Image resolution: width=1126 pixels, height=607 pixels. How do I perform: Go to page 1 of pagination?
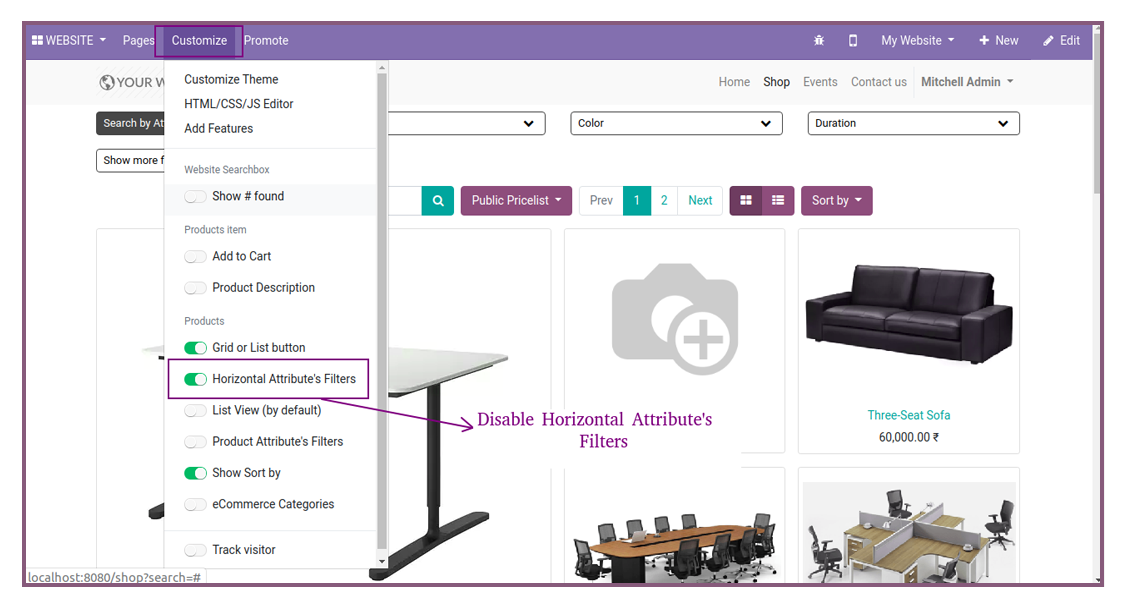tap(637, 200)
